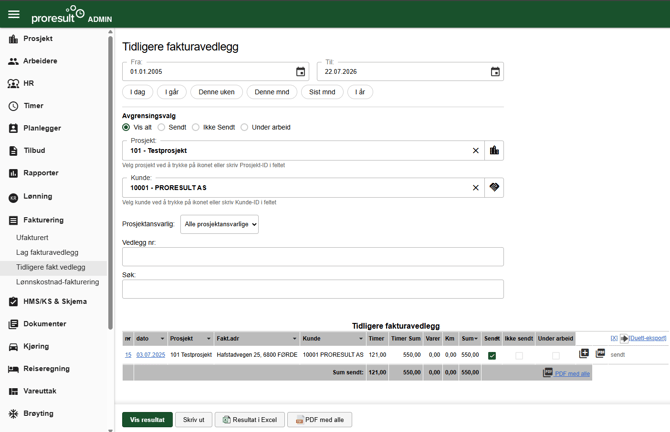Click the Lønning sidebar icon
This screenshot has height=432, width=670.
(x=13, y=197)
